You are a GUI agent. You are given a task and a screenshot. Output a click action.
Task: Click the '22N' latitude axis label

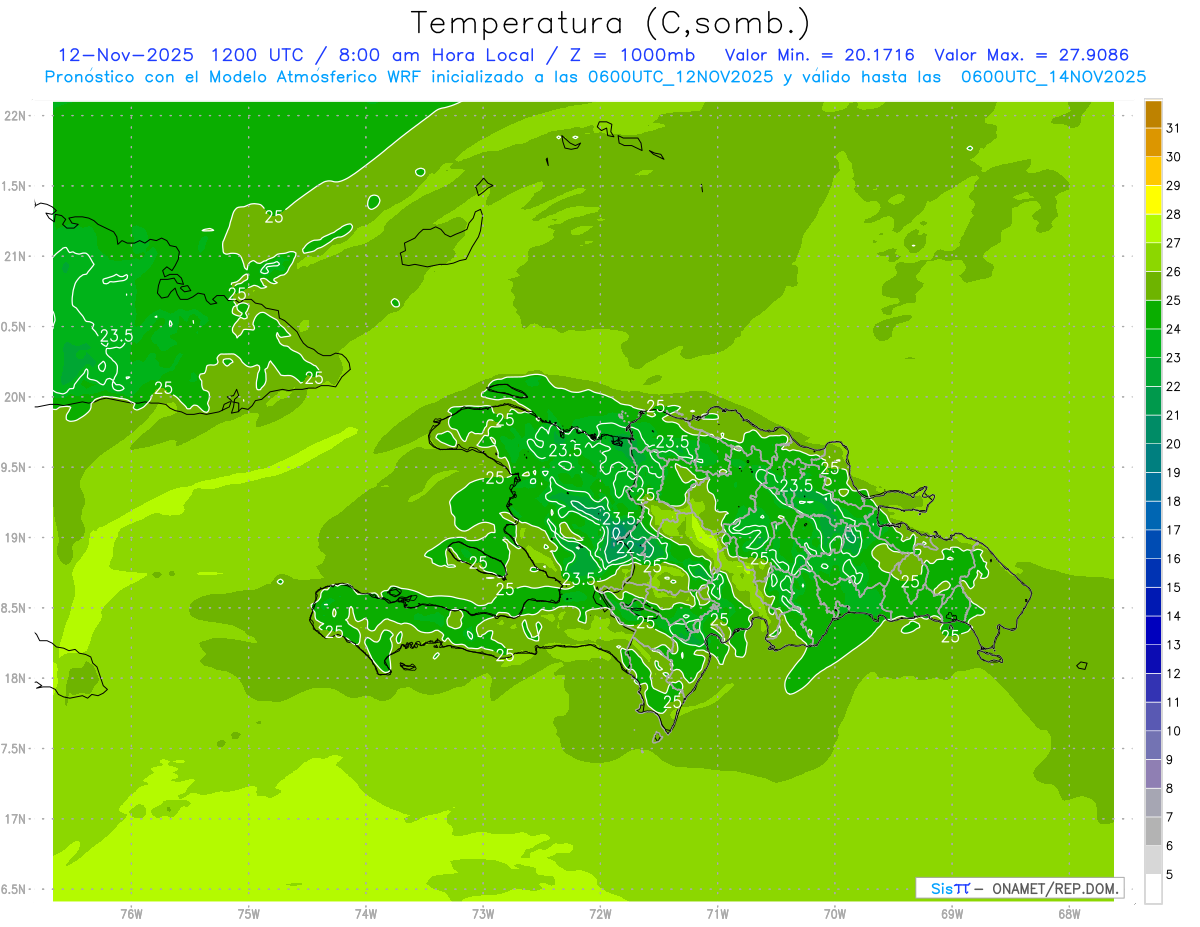(15, 116)
